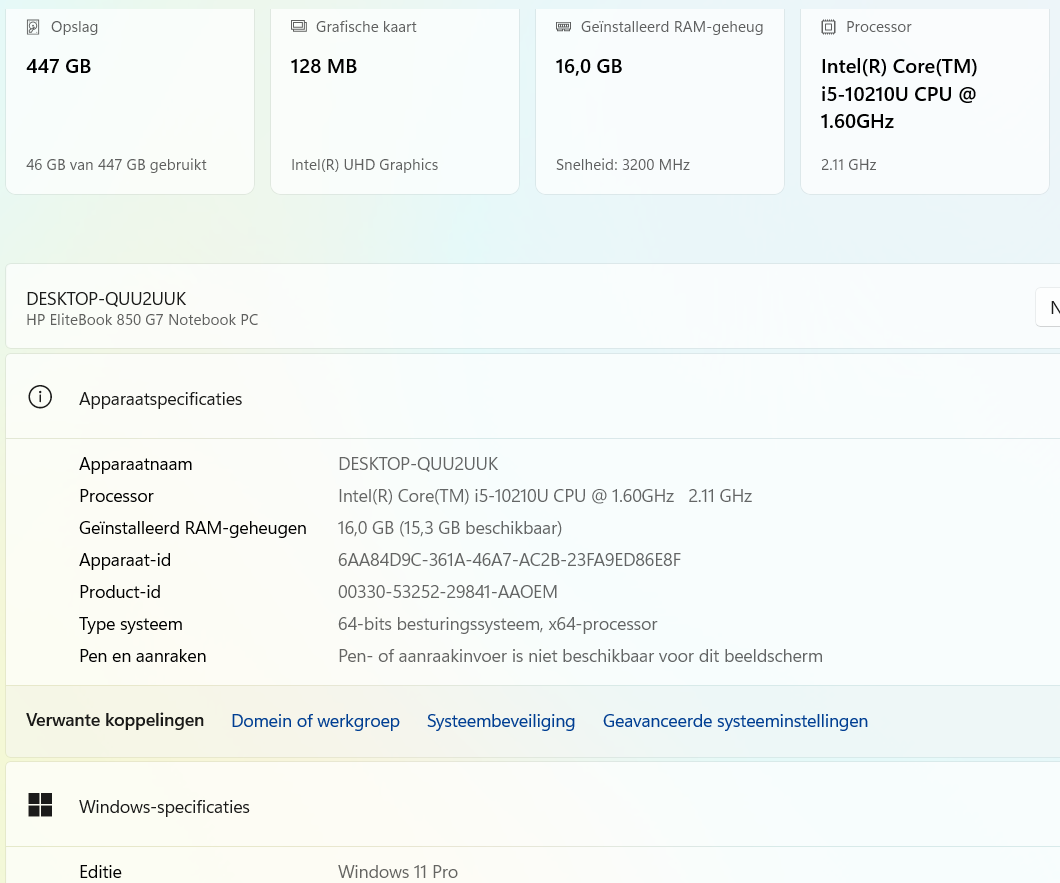Click the "Product-id" row label
The height and width of the screenshot is (883, 1060).
click(120, 592)
